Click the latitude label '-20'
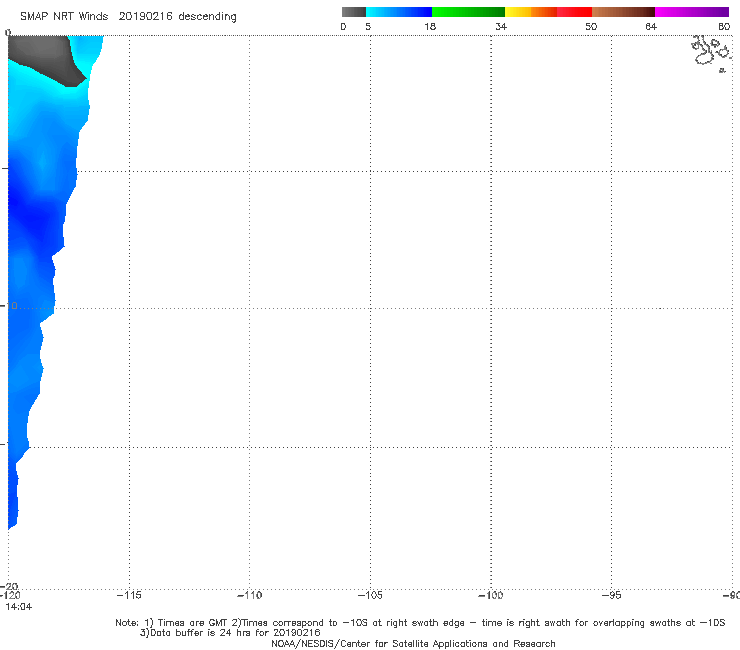 (10, 587)
